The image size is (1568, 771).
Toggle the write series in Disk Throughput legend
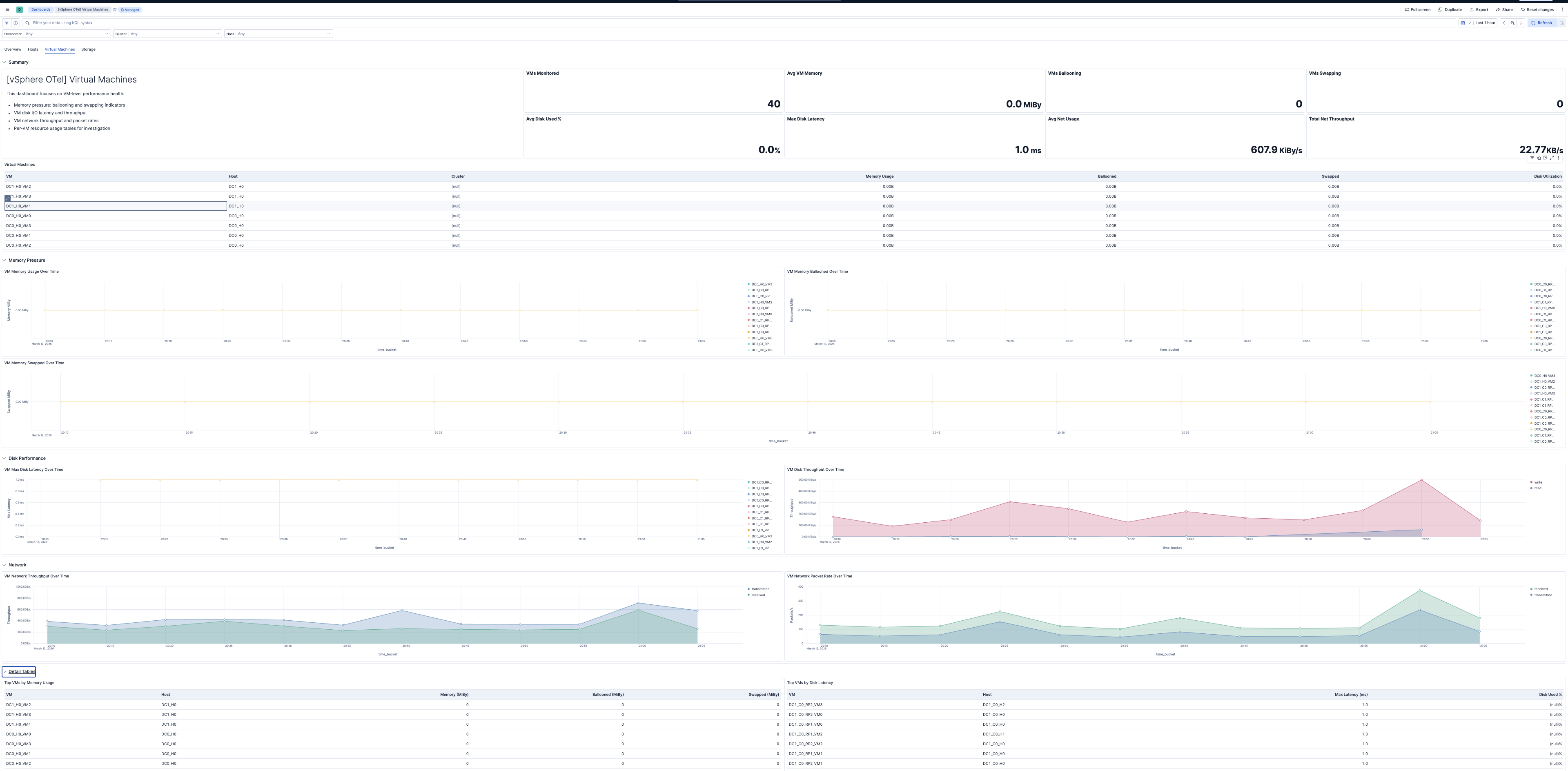tap(1539, 482)
